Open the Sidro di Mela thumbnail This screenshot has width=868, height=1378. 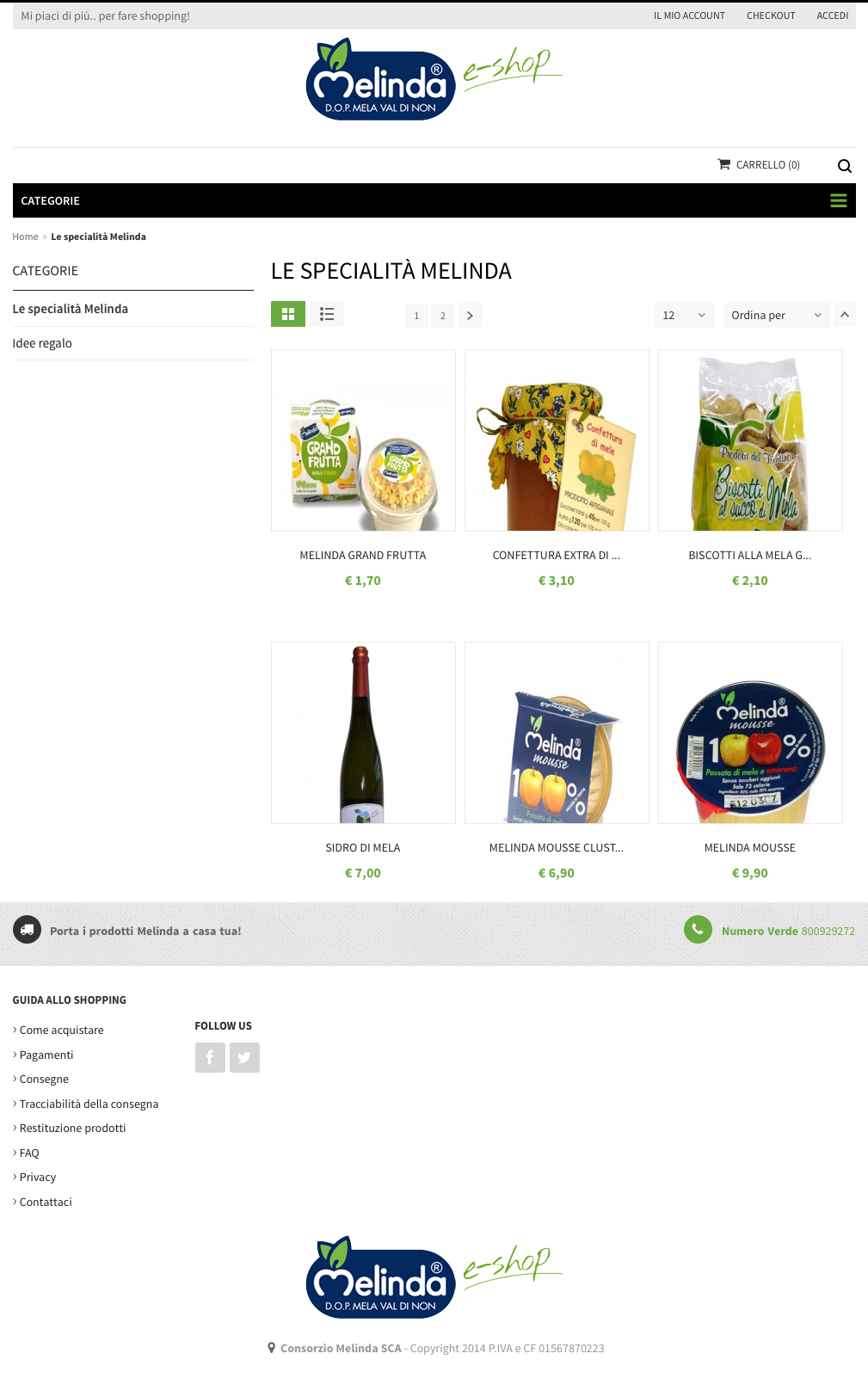(x=363, y=733)
